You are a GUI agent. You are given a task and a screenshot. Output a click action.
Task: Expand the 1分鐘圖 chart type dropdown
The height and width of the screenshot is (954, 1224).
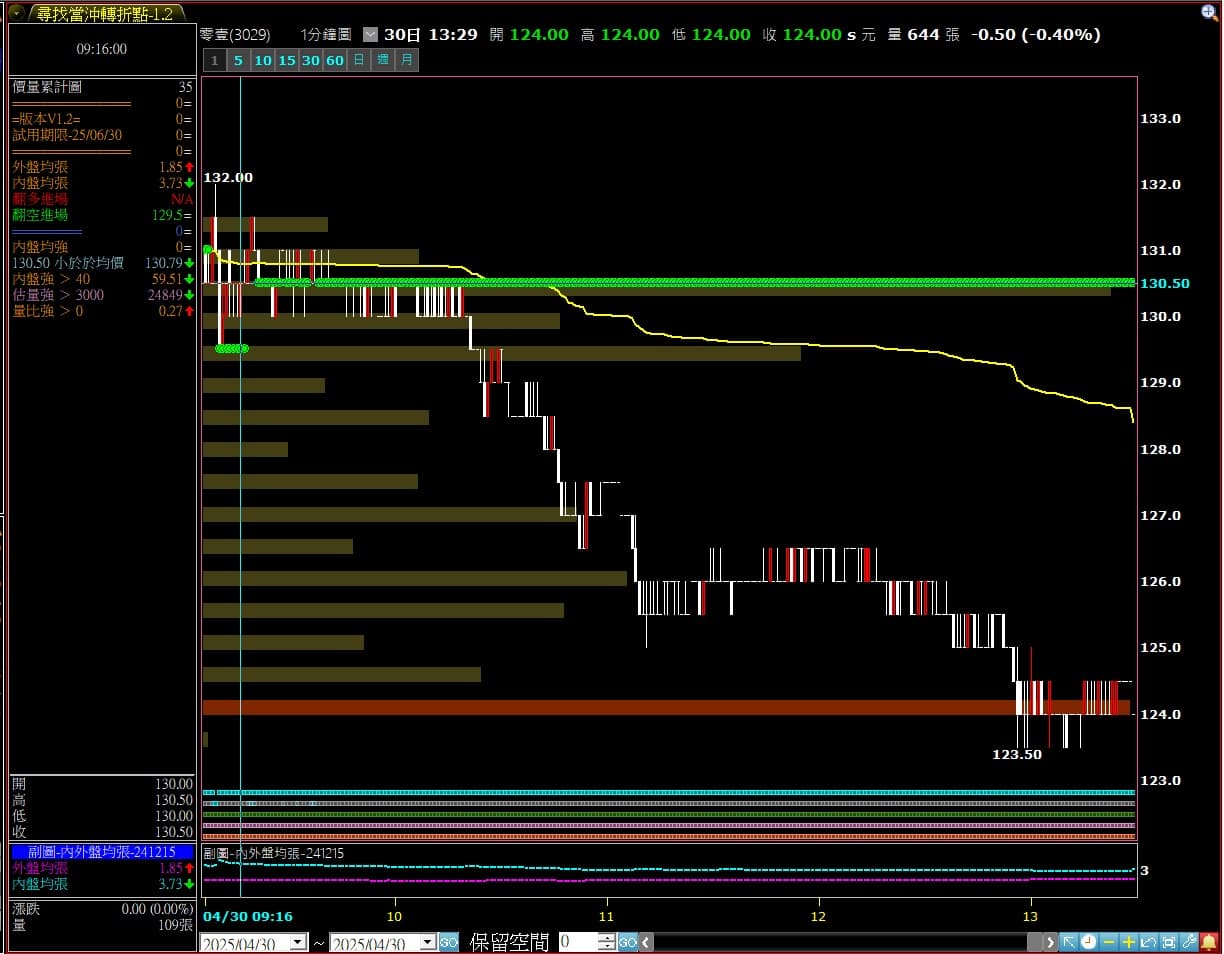pos(371,34)
